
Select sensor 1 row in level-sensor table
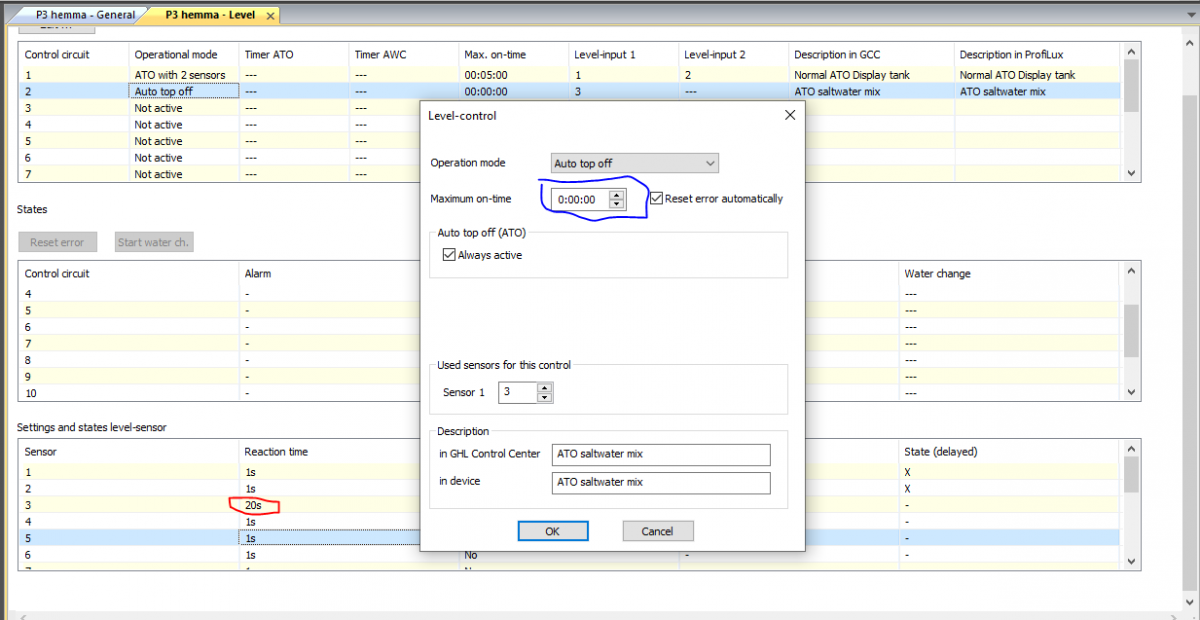pyautogui.click(x=570, y=472)
